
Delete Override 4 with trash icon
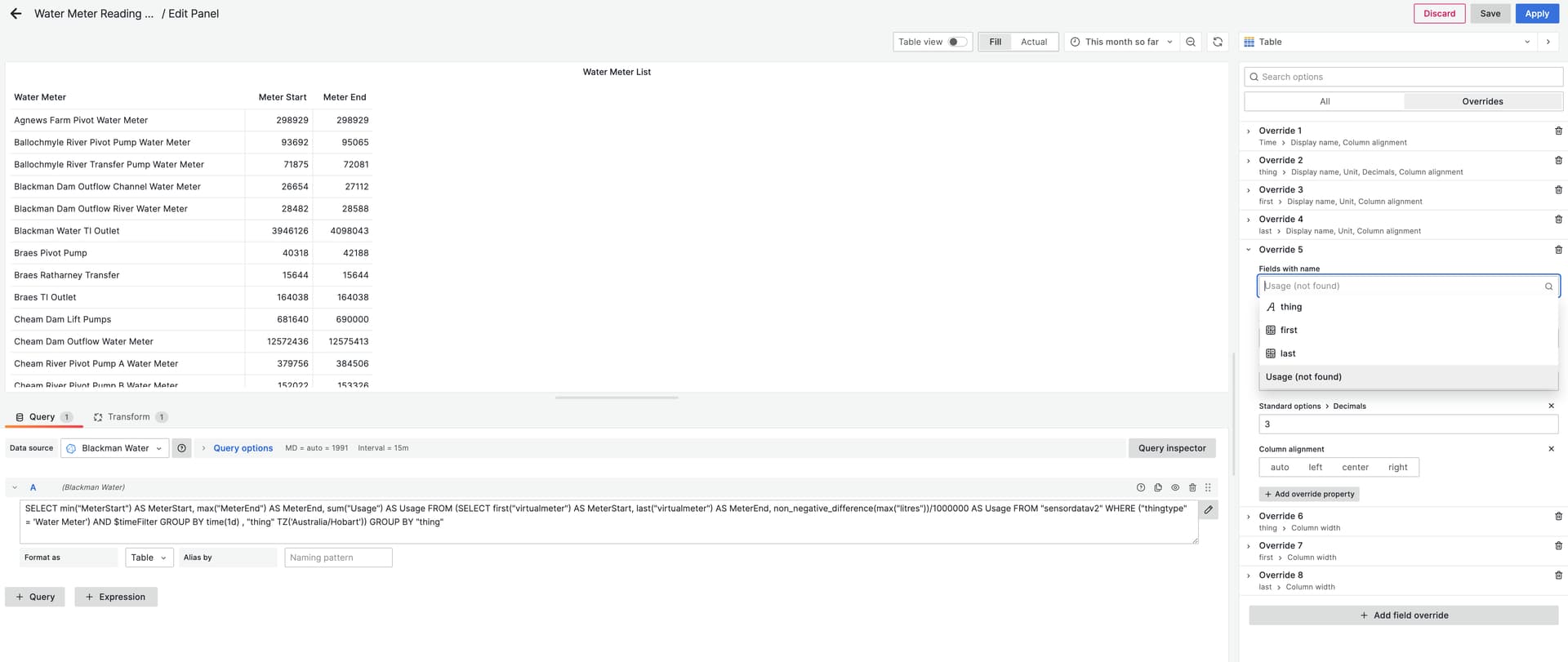1558,219
